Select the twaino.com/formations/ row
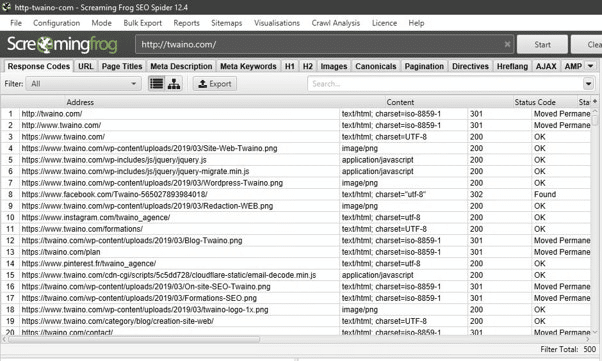Screen dimensions: 602x361 296,229
